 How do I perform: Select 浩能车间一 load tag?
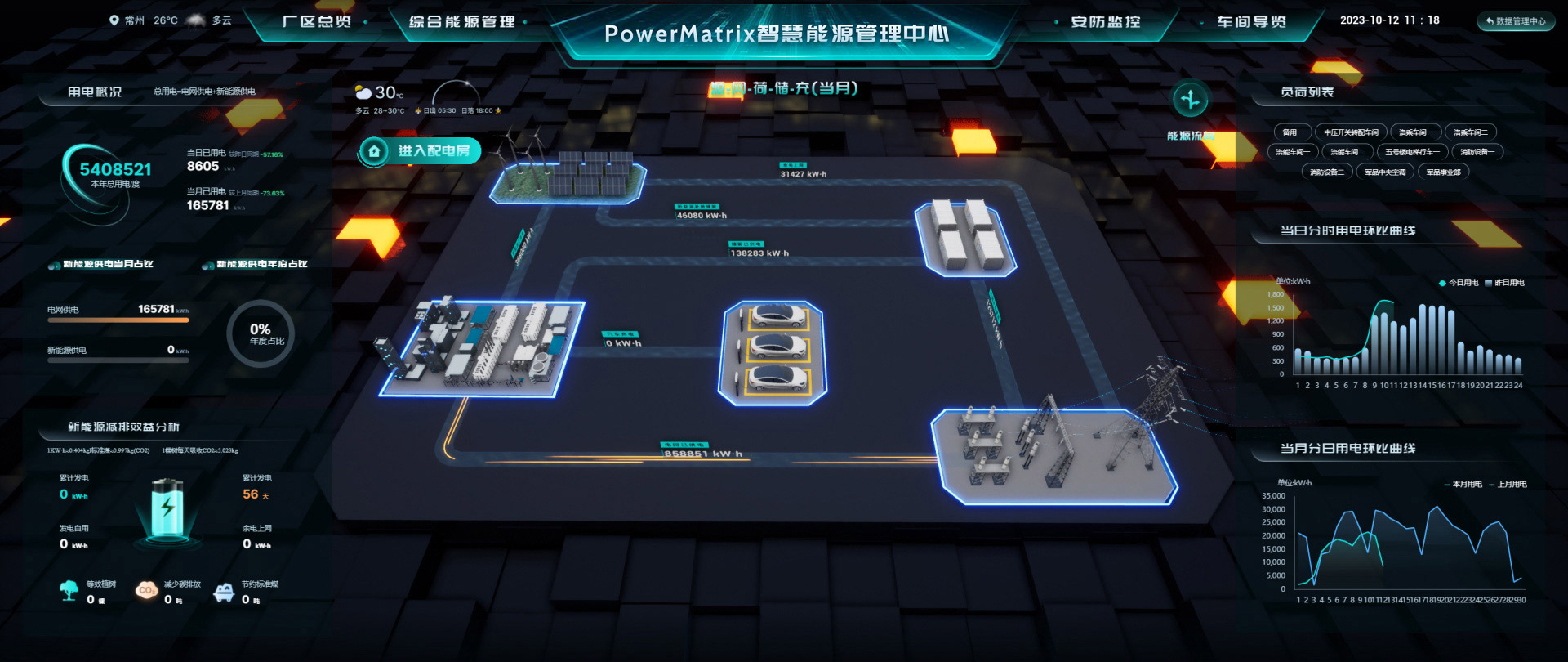(1293, 152)
